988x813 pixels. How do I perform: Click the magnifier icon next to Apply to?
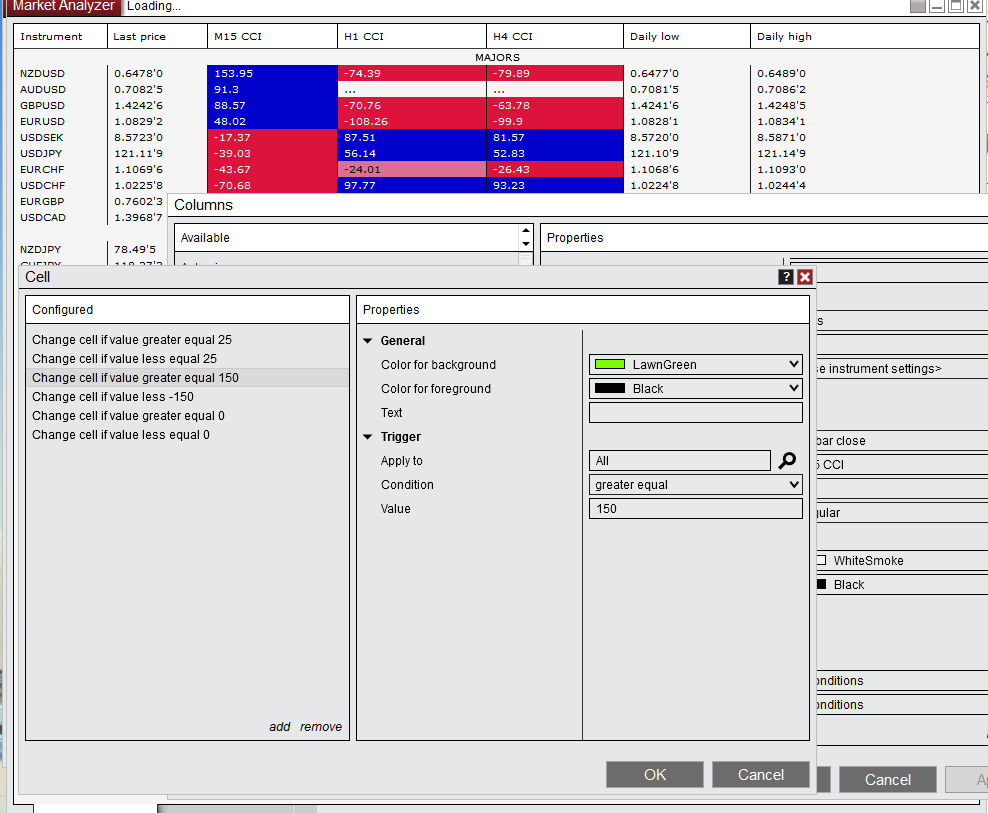(787, 461)
